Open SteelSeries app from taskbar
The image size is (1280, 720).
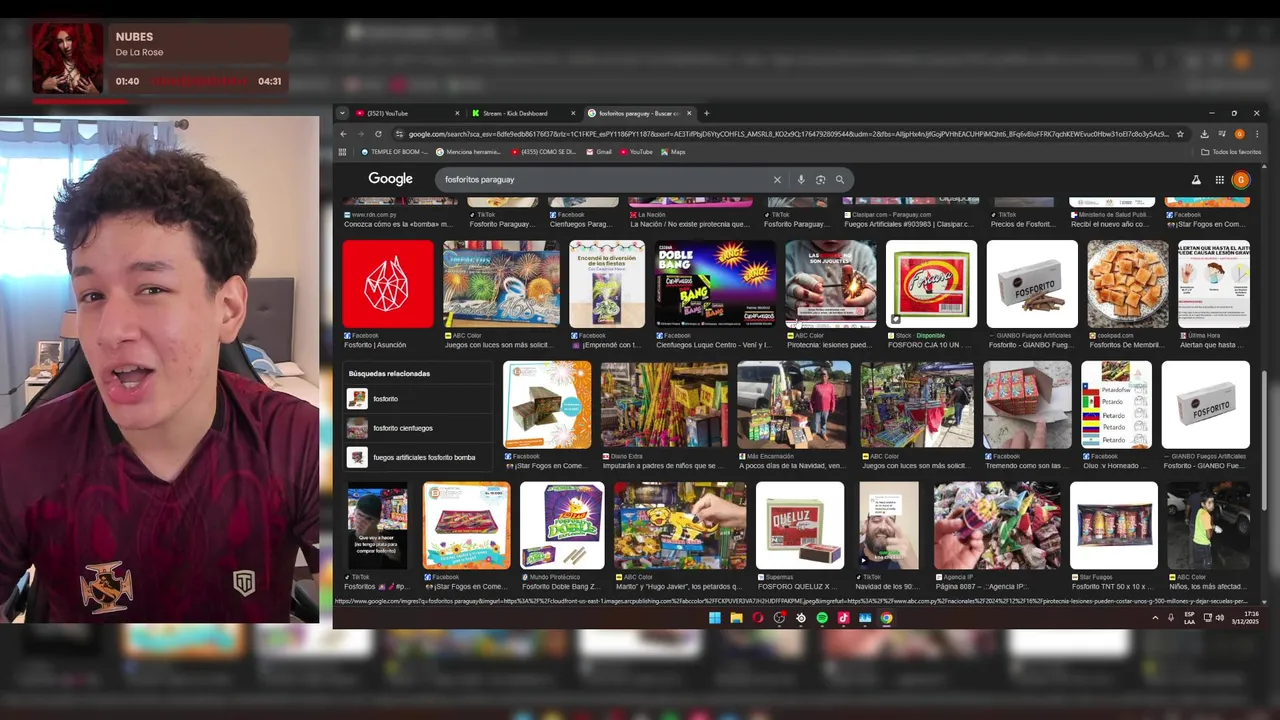point(801,618)
